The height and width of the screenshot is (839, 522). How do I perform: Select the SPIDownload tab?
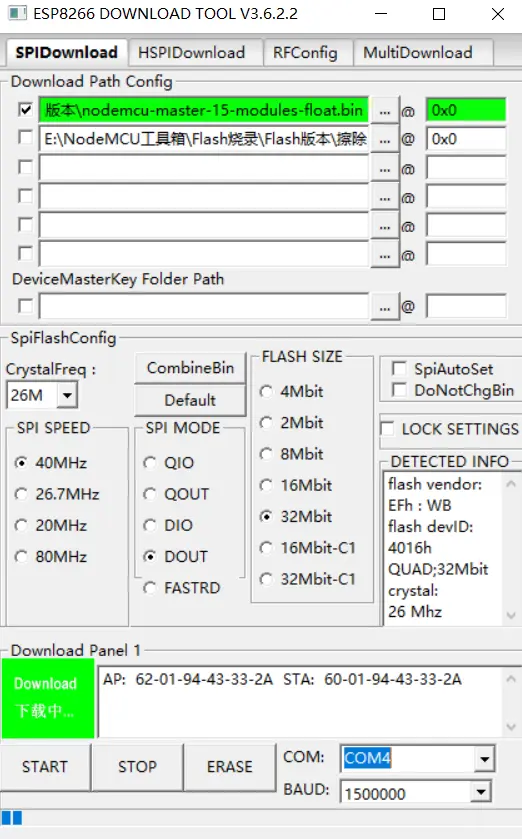coord(66,52)
